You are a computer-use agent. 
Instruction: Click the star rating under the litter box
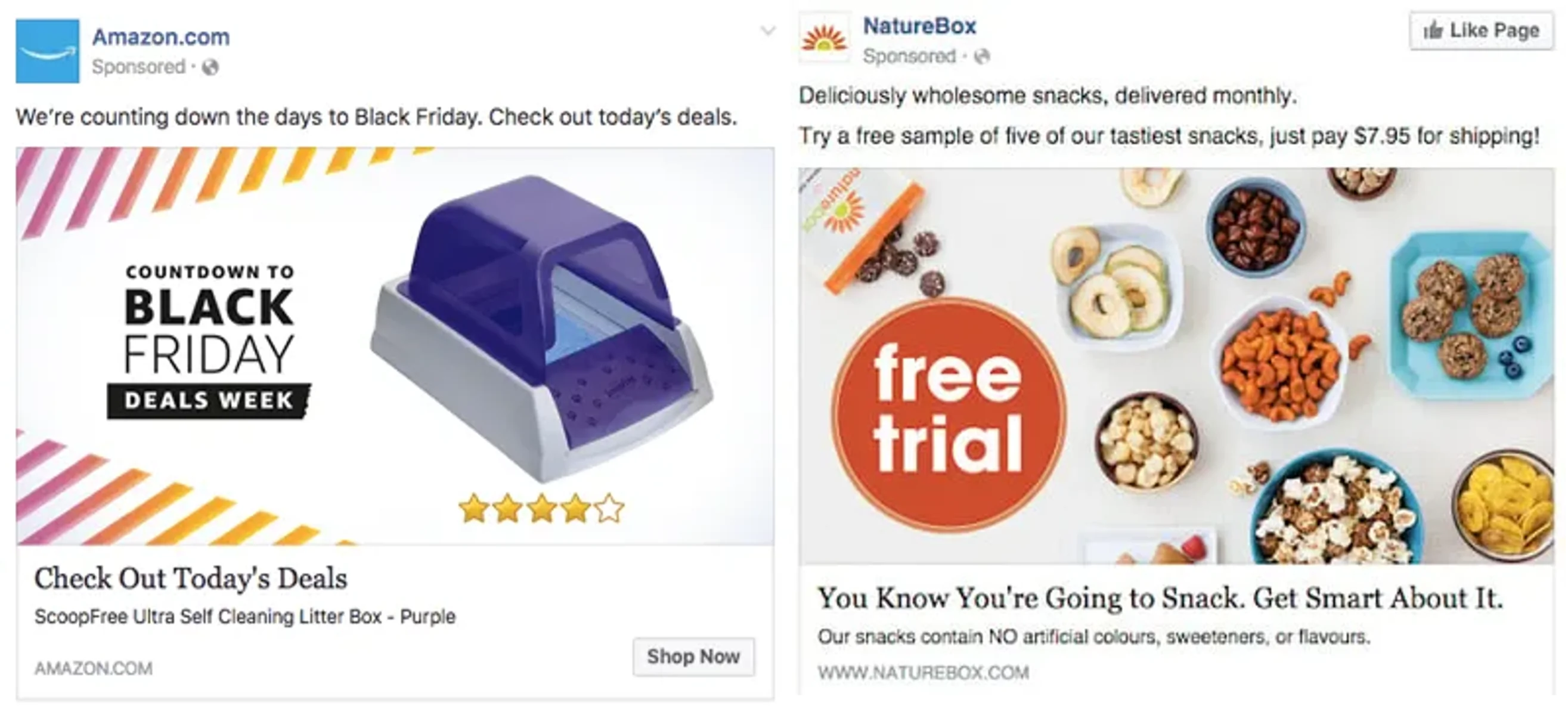pyautogui.click(x=541, y=509)
